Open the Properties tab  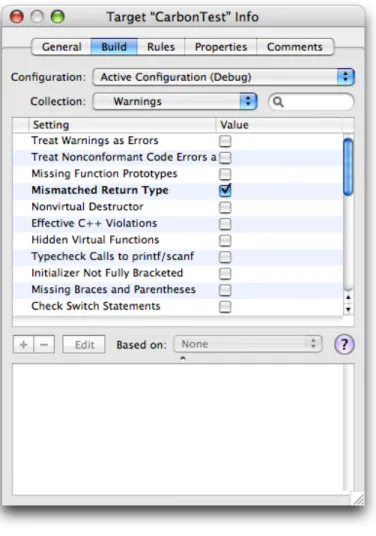(x=221, y=47)
